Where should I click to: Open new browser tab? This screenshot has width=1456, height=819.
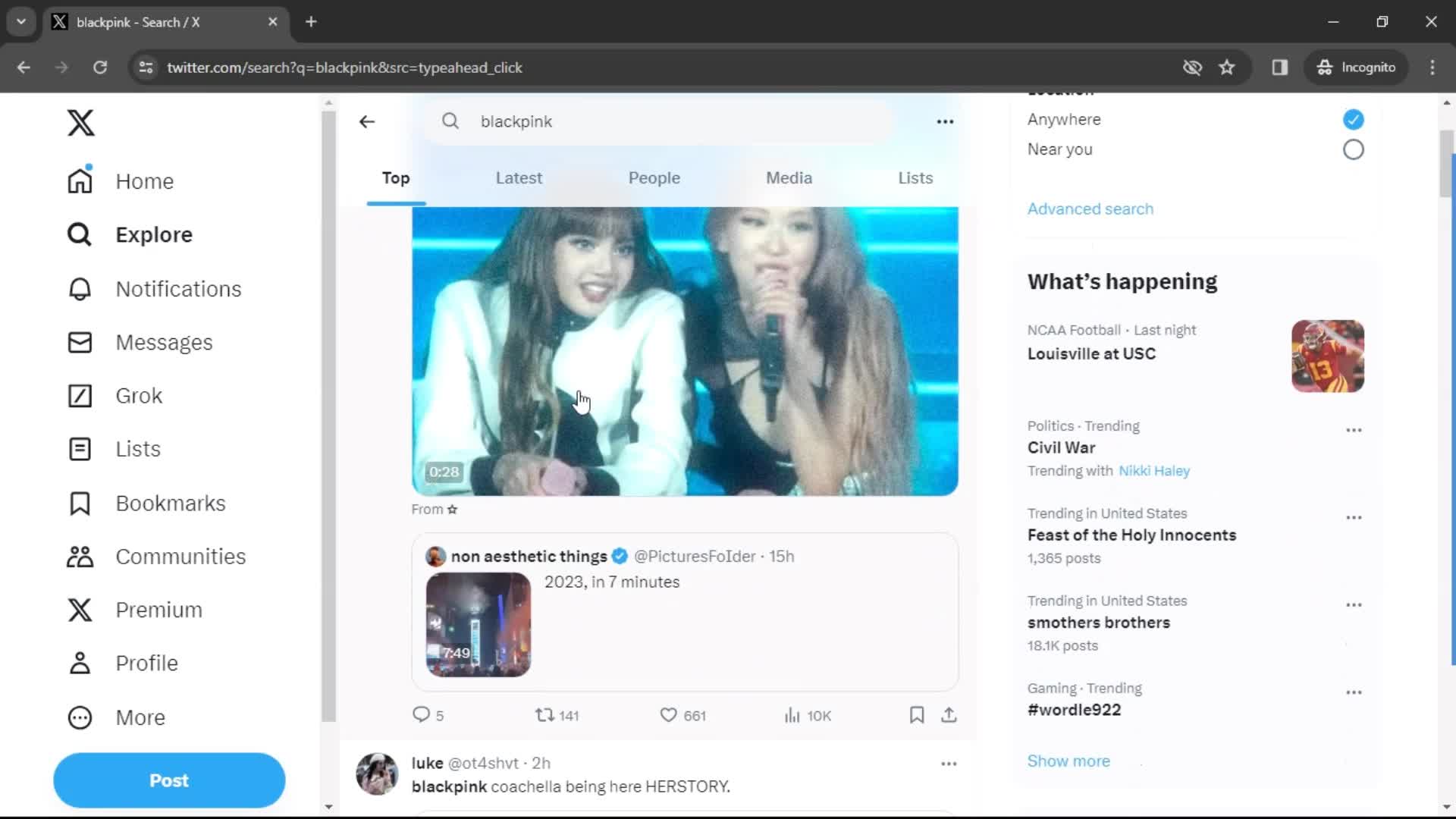tap(311, 22)
